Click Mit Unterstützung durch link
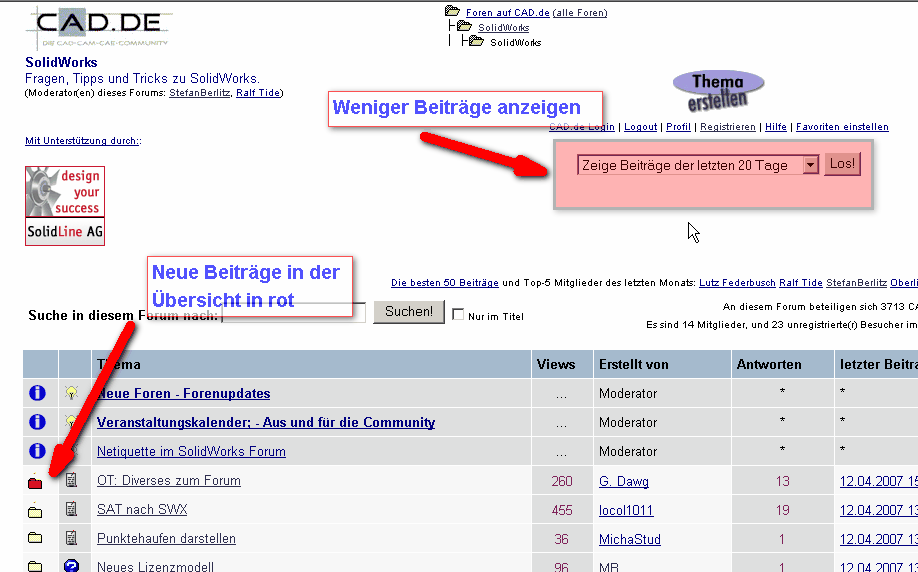 point(82,141)
